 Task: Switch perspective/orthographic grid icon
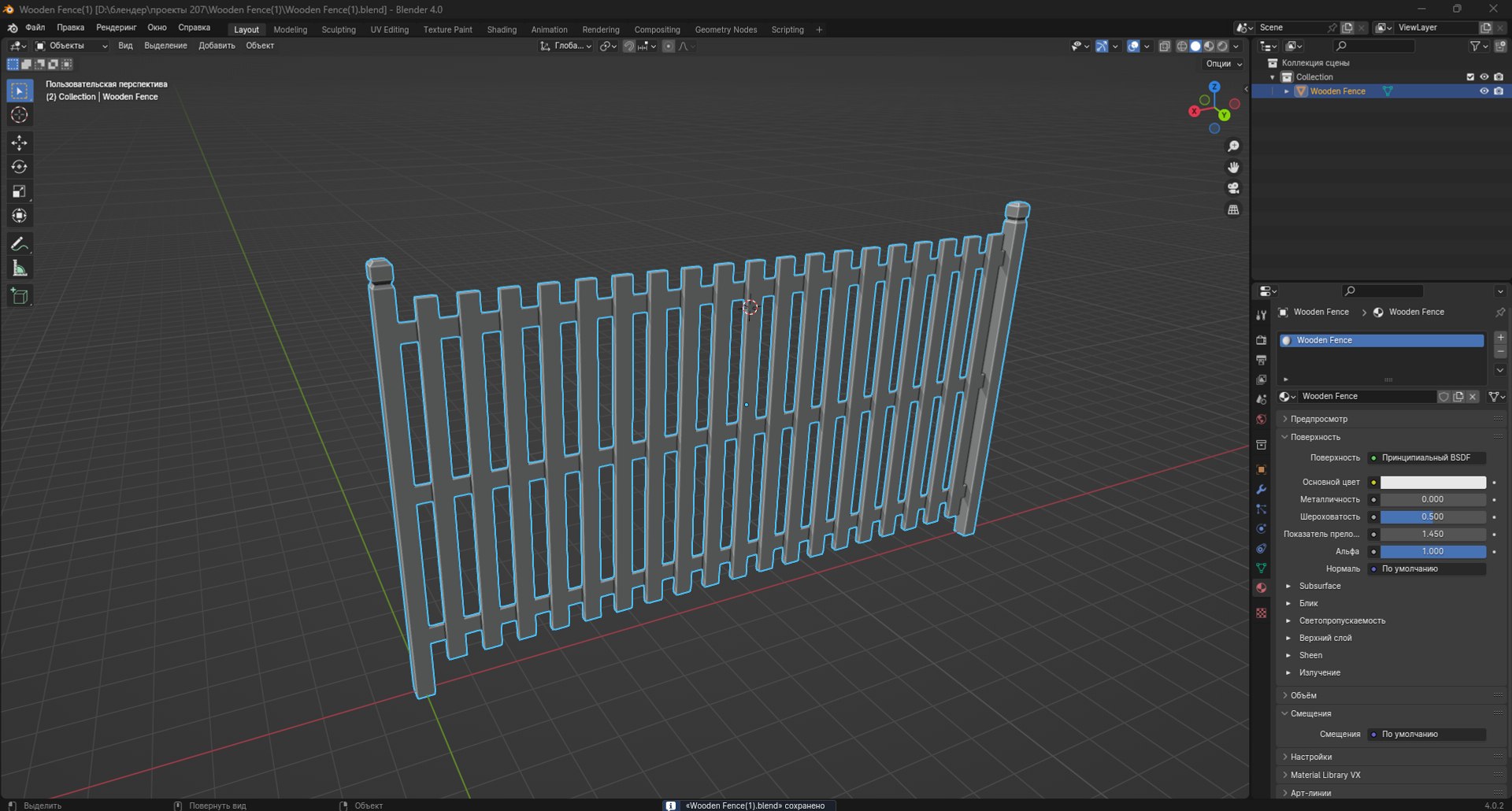[1233, 209]
